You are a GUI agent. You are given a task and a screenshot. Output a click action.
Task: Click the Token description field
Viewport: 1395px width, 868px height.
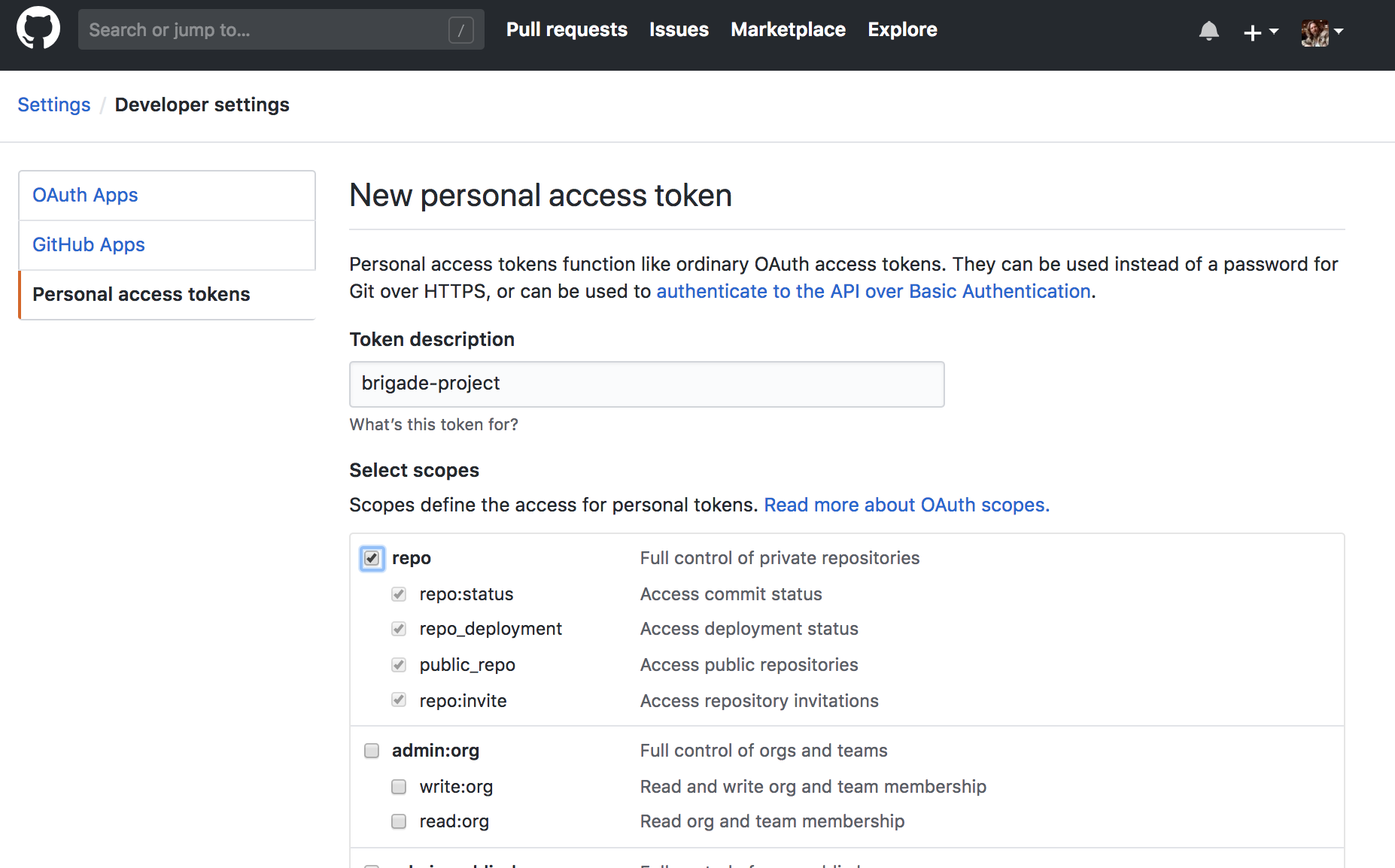tap(647, 384)
